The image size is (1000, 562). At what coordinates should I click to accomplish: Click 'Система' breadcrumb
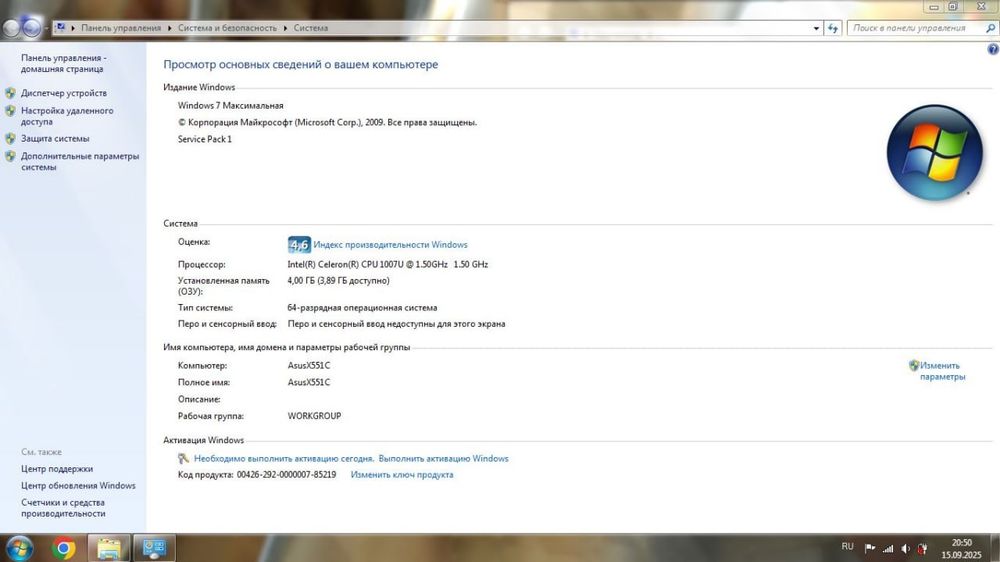coord(311,28)
